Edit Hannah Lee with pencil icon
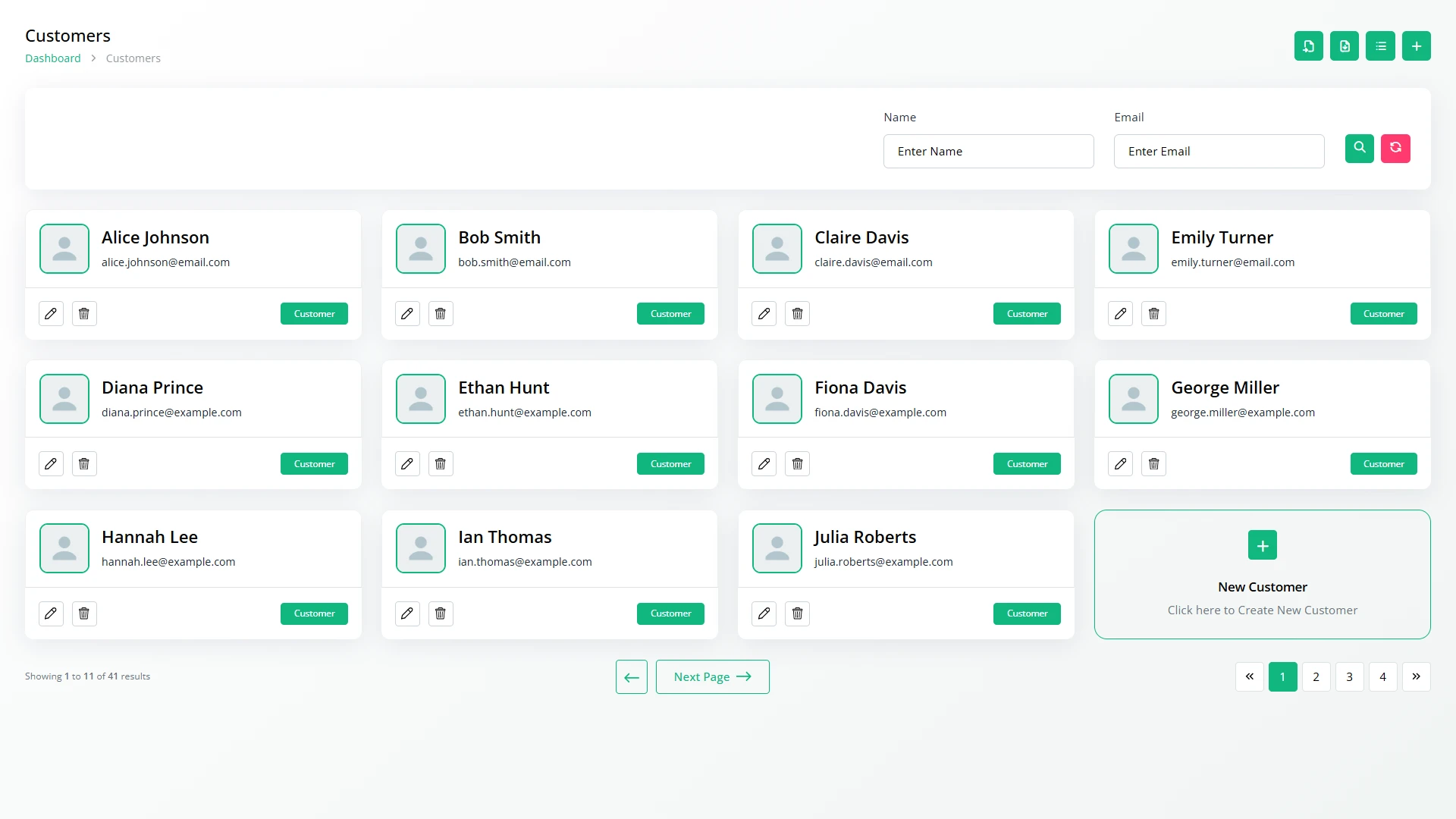The image size is (1456, 819). (x=51, y=613)
